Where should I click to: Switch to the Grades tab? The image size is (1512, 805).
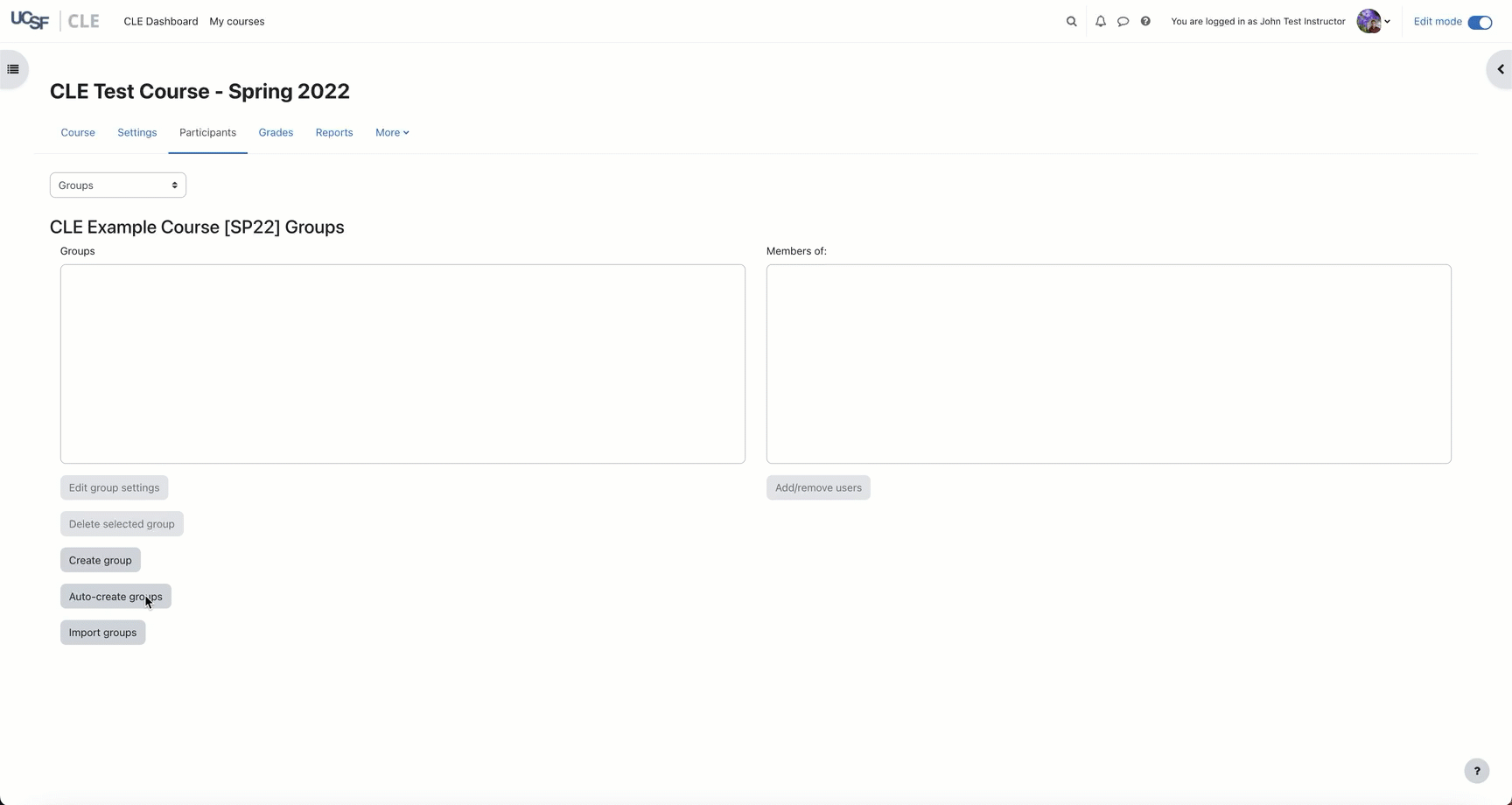pos(276,133)
